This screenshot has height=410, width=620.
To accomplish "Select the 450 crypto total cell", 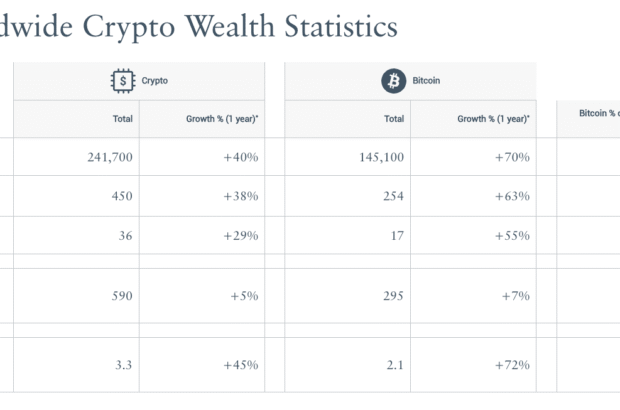I will click(122, 196).
